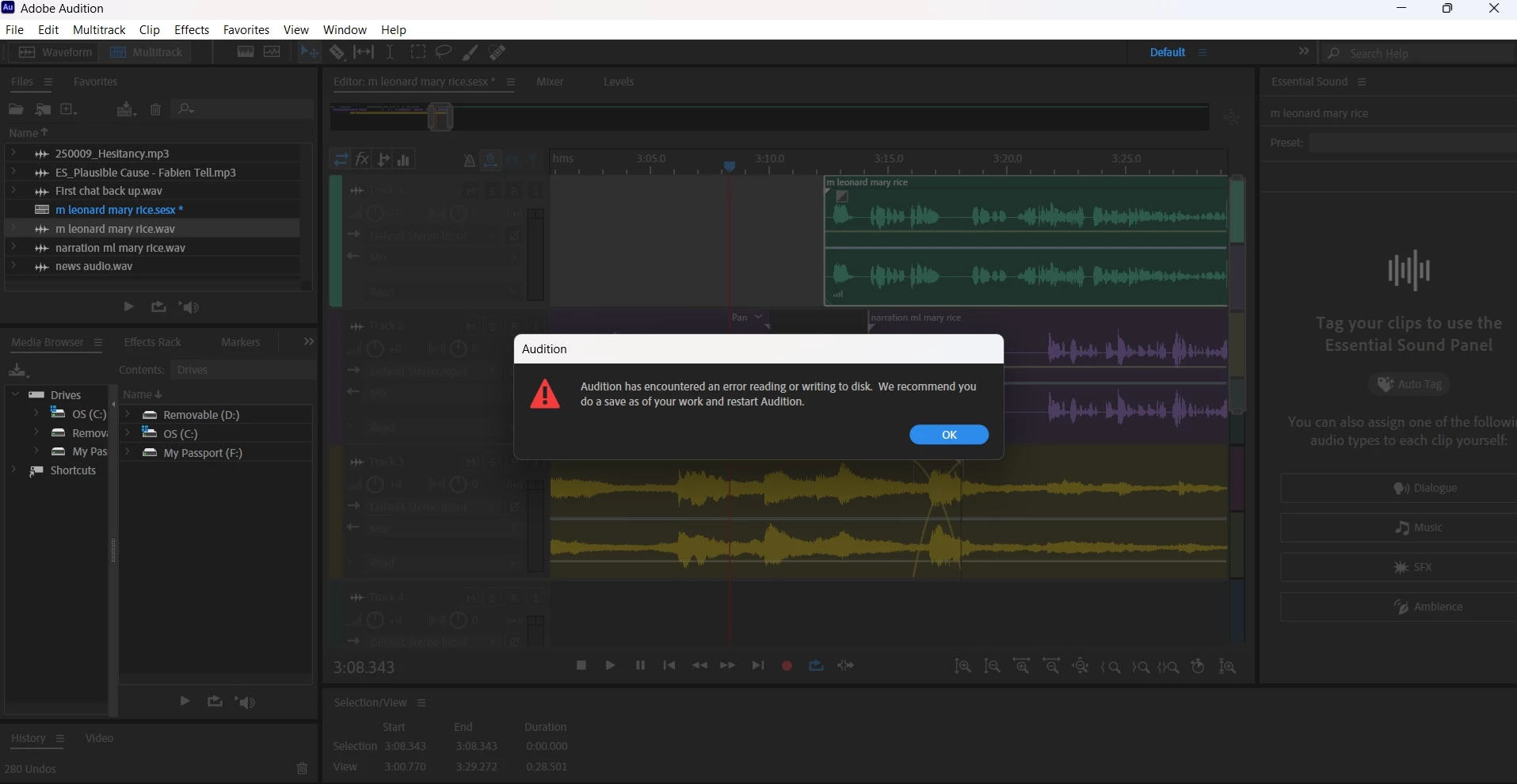Mute Track 1
Image resolution: width=1517 pixels, height=784 pixels.
point(471,191)
